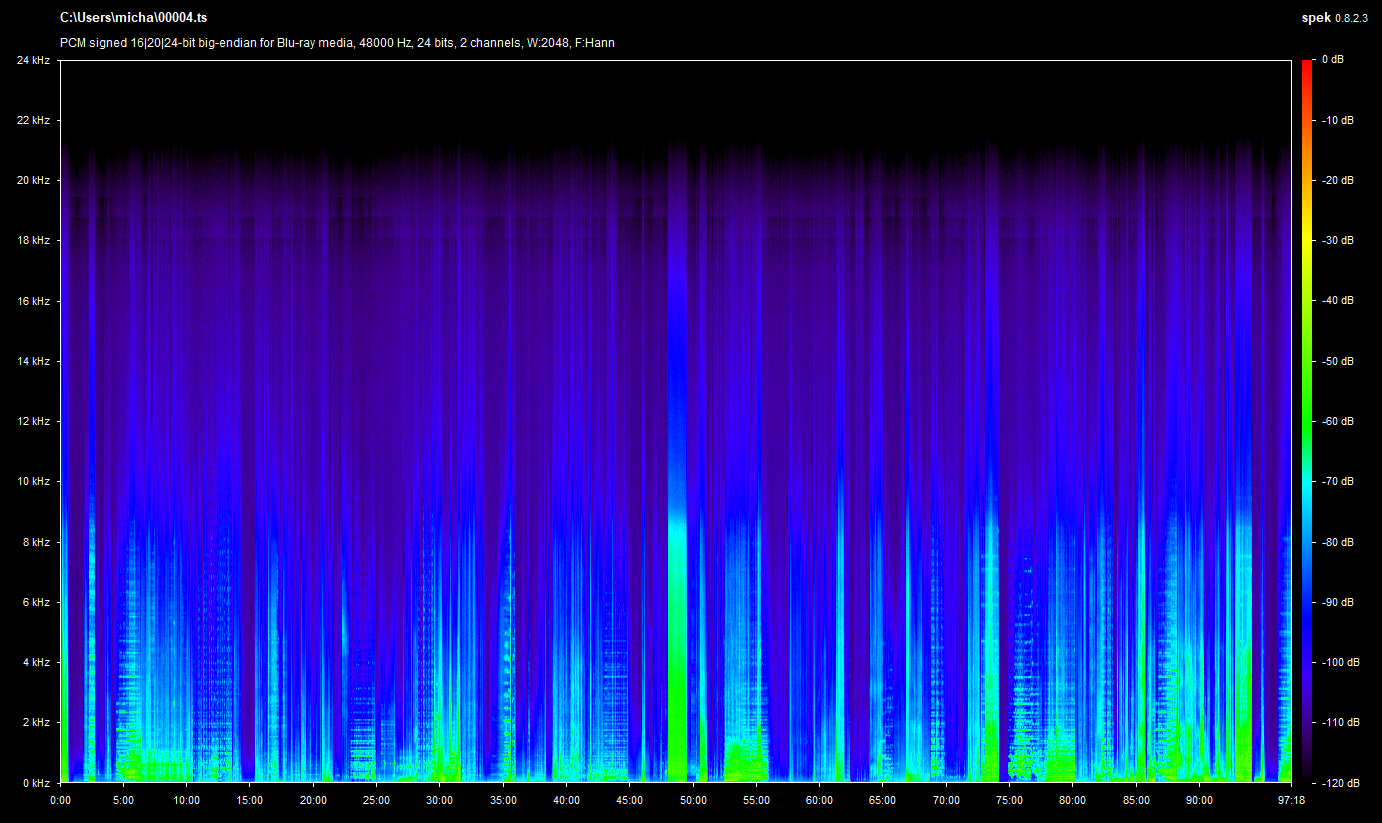The width and height of the screenshot is (1382, 823).
Task: Click the red top of color scale bar
Action: [x=1306, y=68]
